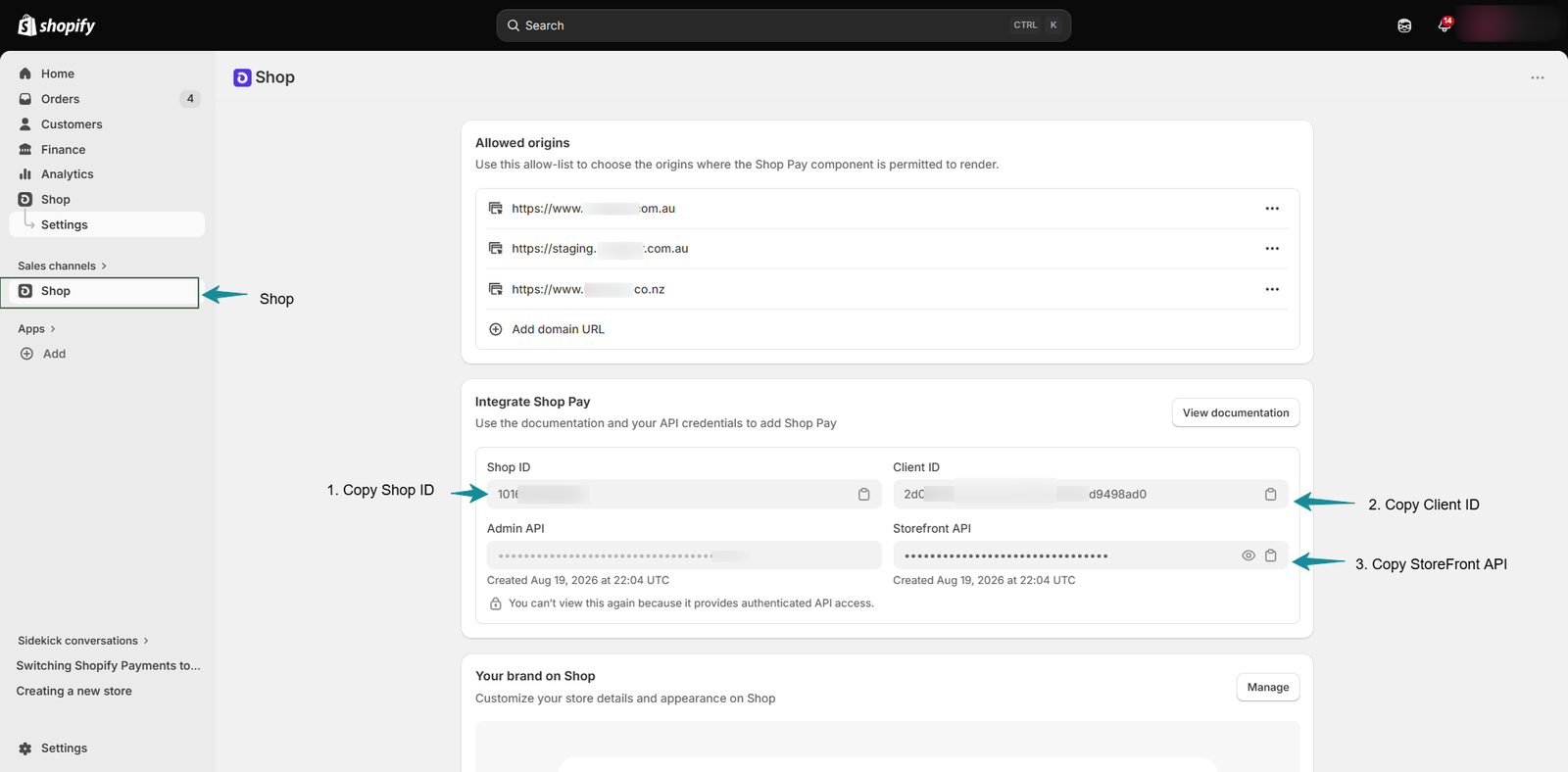
Task: Open options menu for https://staging. origin
Action: (x=1272, y=249)
